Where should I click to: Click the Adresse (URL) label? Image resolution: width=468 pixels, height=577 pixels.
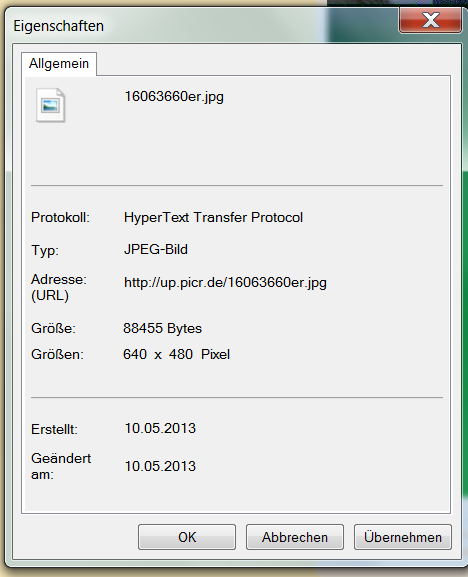point(59,287)
